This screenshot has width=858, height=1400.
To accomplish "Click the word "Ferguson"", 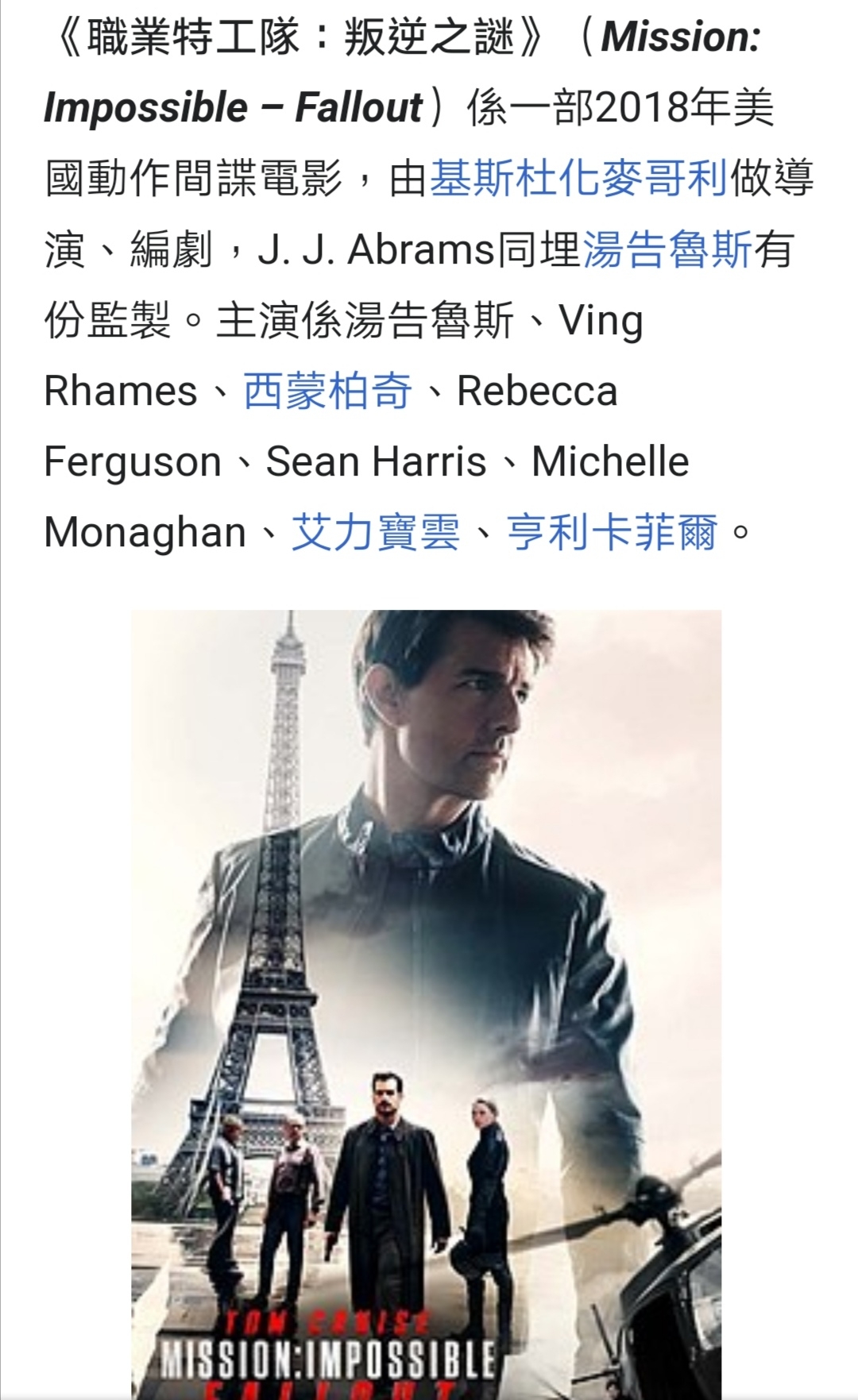I will [x=133, y=463].
